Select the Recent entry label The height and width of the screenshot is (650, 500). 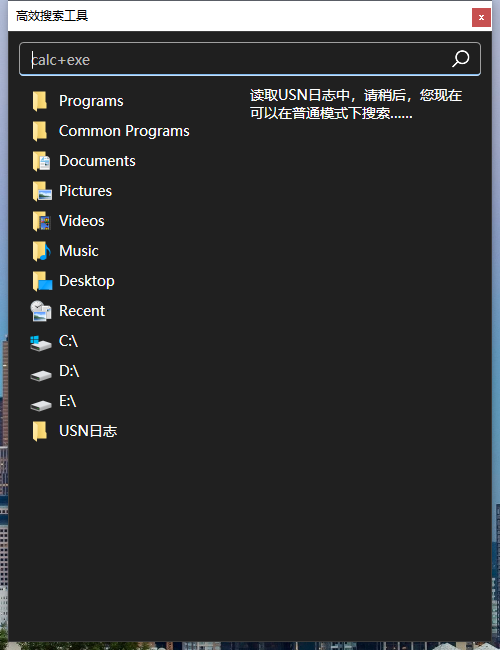pyautogui.click(x=82, y=311)
